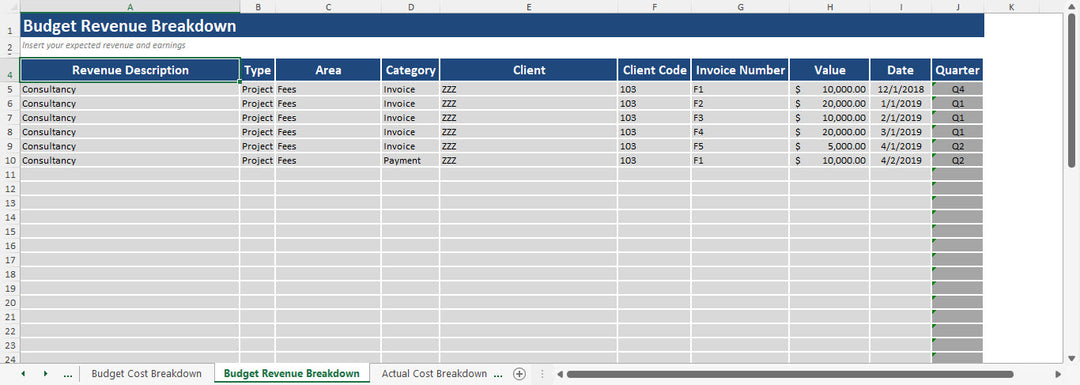Click the Q4 quarter cell
Image resolution: width=1080 pixels, height=385 pixels.
957,89
